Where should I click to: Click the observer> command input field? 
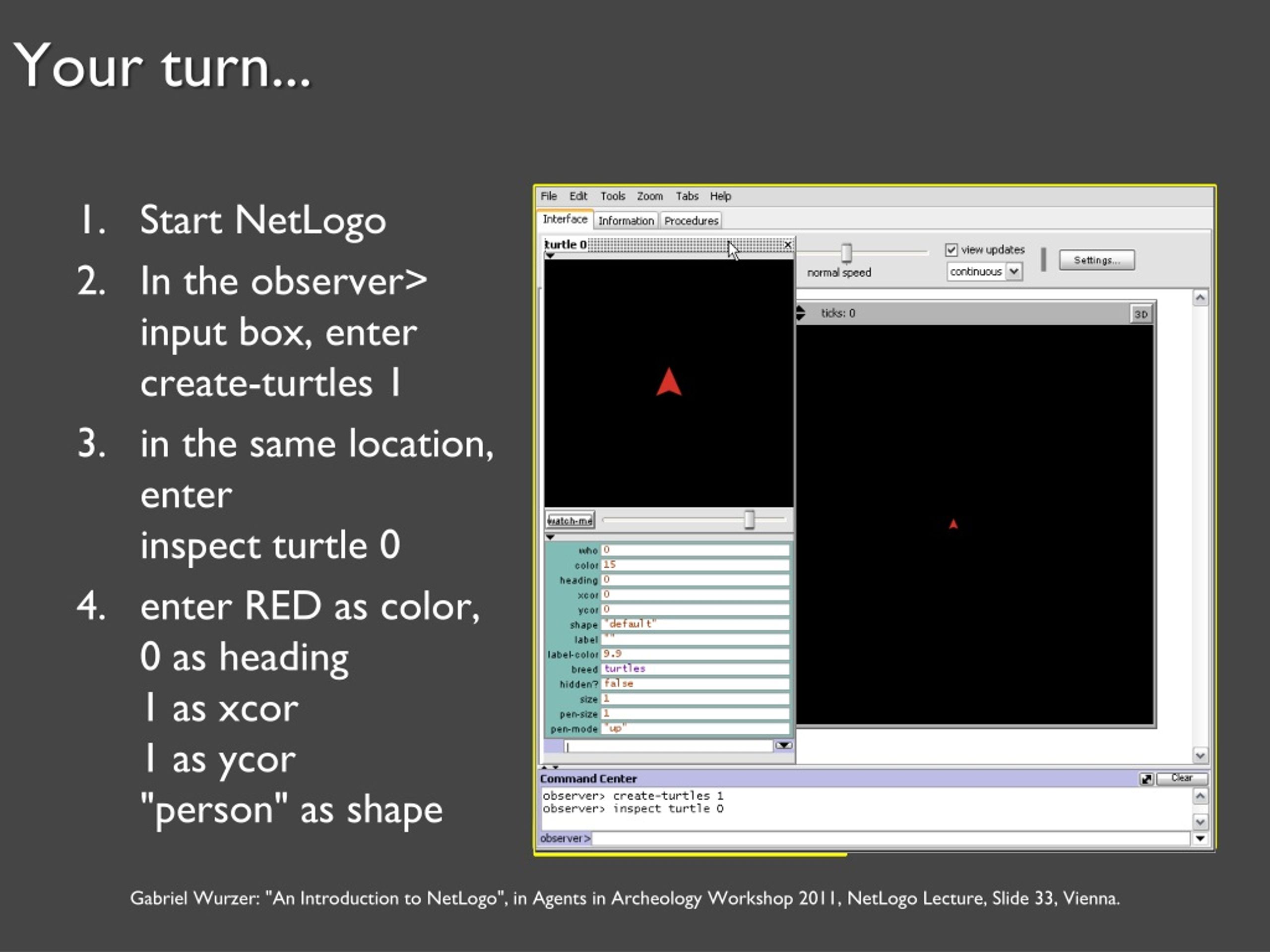coord(890,838)
